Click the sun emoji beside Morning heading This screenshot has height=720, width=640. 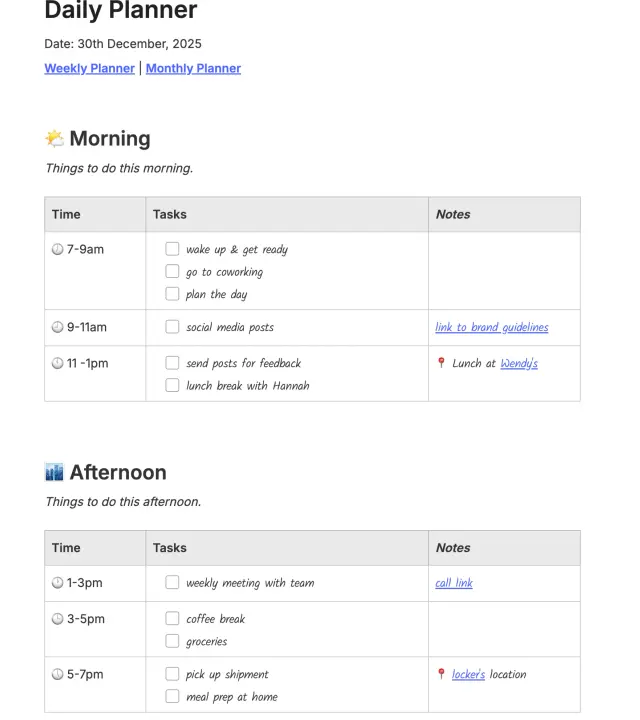click(54, 139)
